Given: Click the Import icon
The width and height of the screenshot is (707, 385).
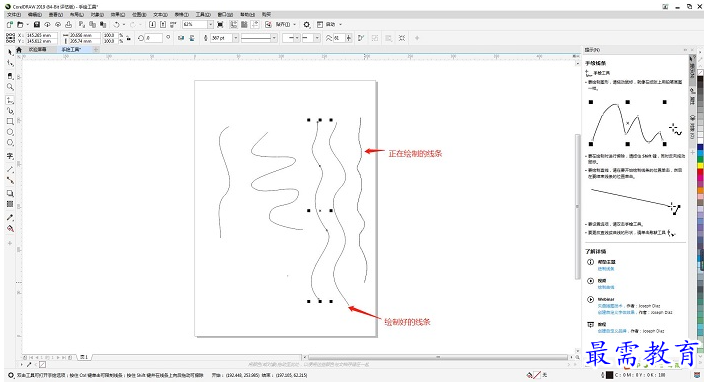Looking at the screenshot, I should coord(152,24).
